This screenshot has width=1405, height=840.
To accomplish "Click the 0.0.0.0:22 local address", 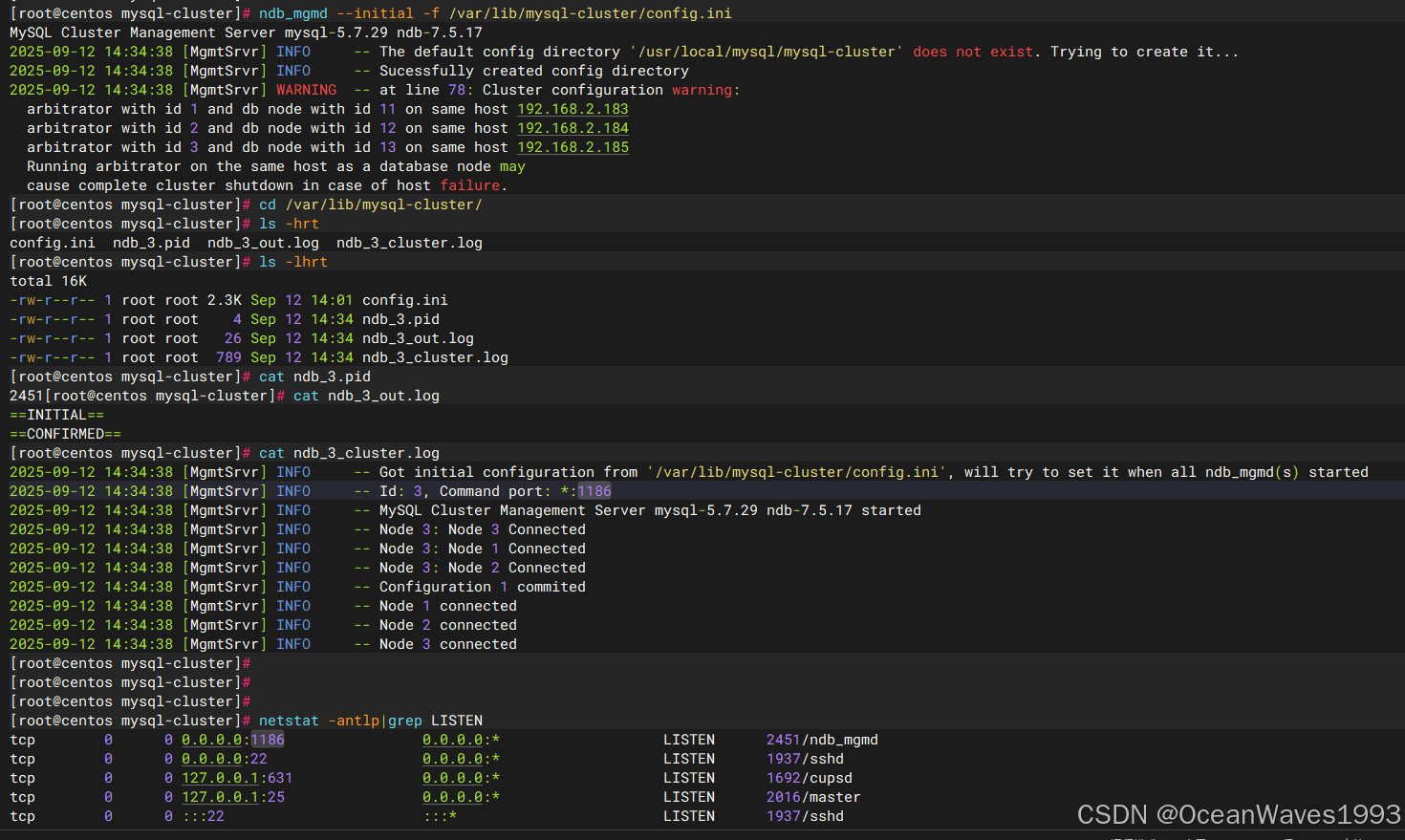I will coord(225,759).
